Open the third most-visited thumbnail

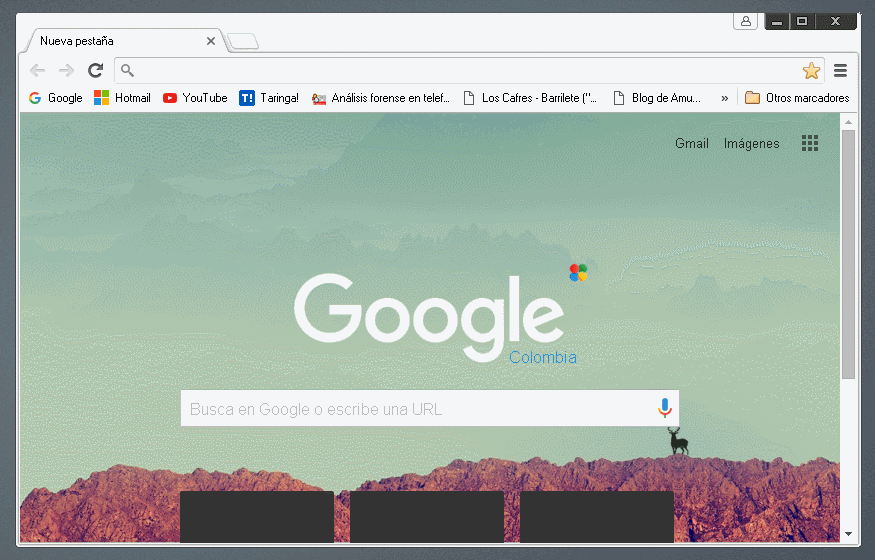pyautogui.click(x=597, y=516)
